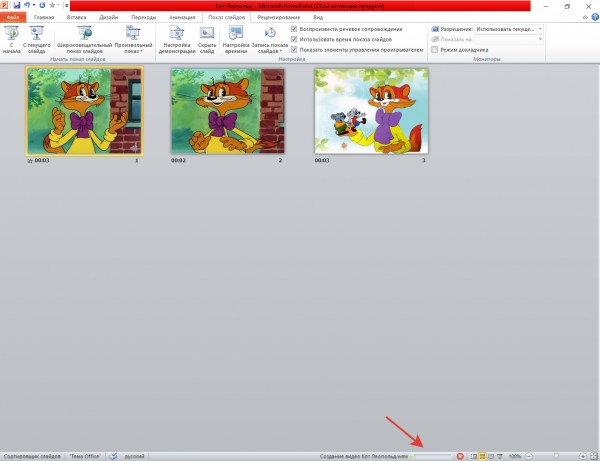Click the zoom in plus button

pos(583,456)
